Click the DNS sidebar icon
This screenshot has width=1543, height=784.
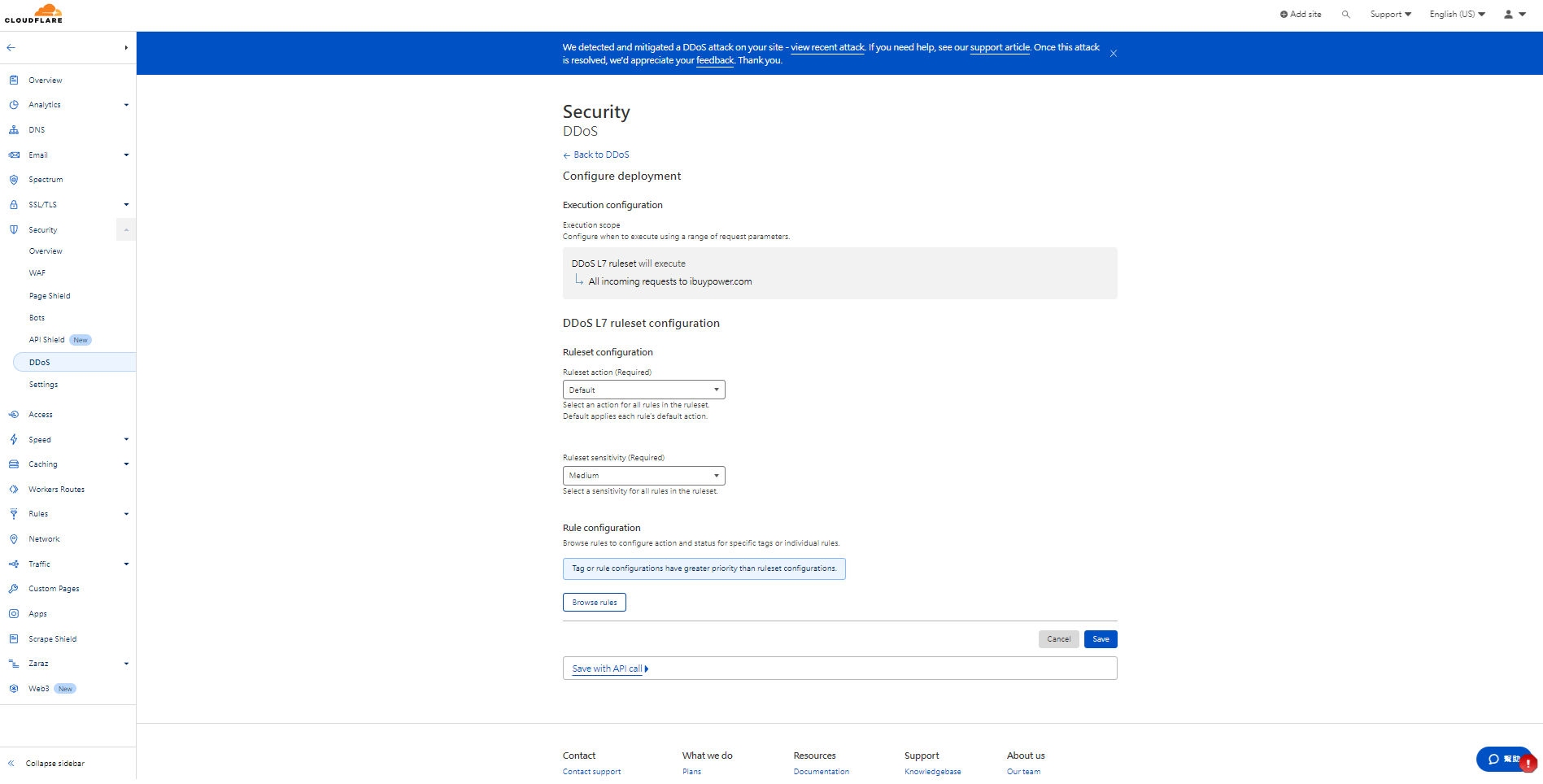click(14, 130)
